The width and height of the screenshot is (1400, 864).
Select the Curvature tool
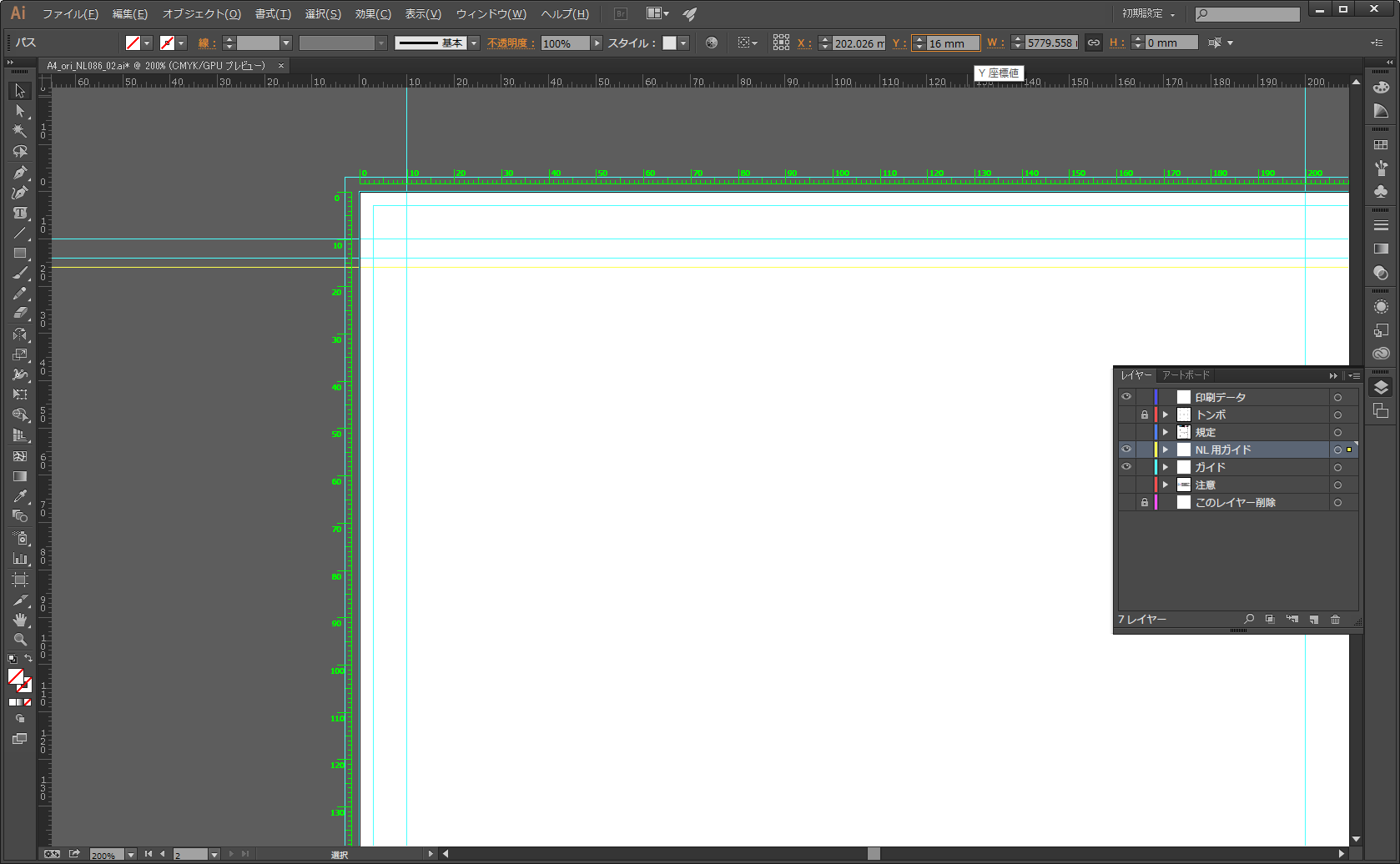coord(20,193)
